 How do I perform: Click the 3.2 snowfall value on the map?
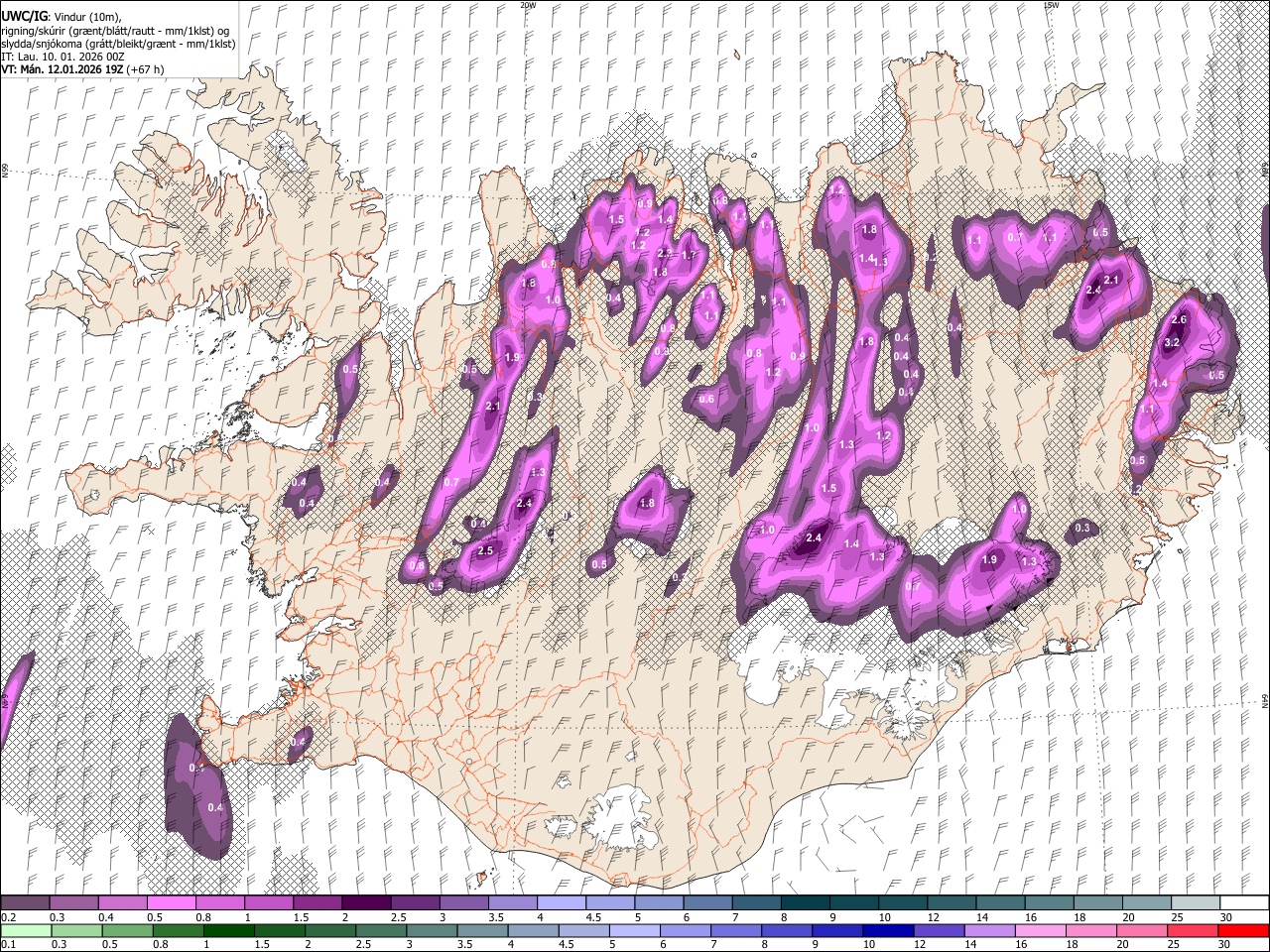click(x=1171, y=343)
